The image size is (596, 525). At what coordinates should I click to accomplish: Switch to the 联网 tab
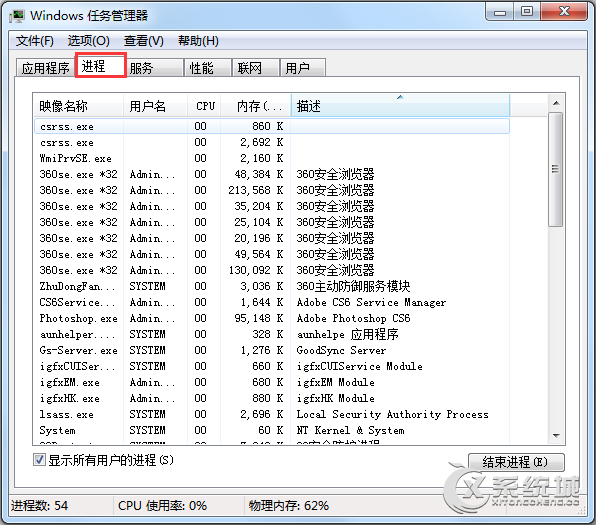pyautogui.click(x=255, y=68)
